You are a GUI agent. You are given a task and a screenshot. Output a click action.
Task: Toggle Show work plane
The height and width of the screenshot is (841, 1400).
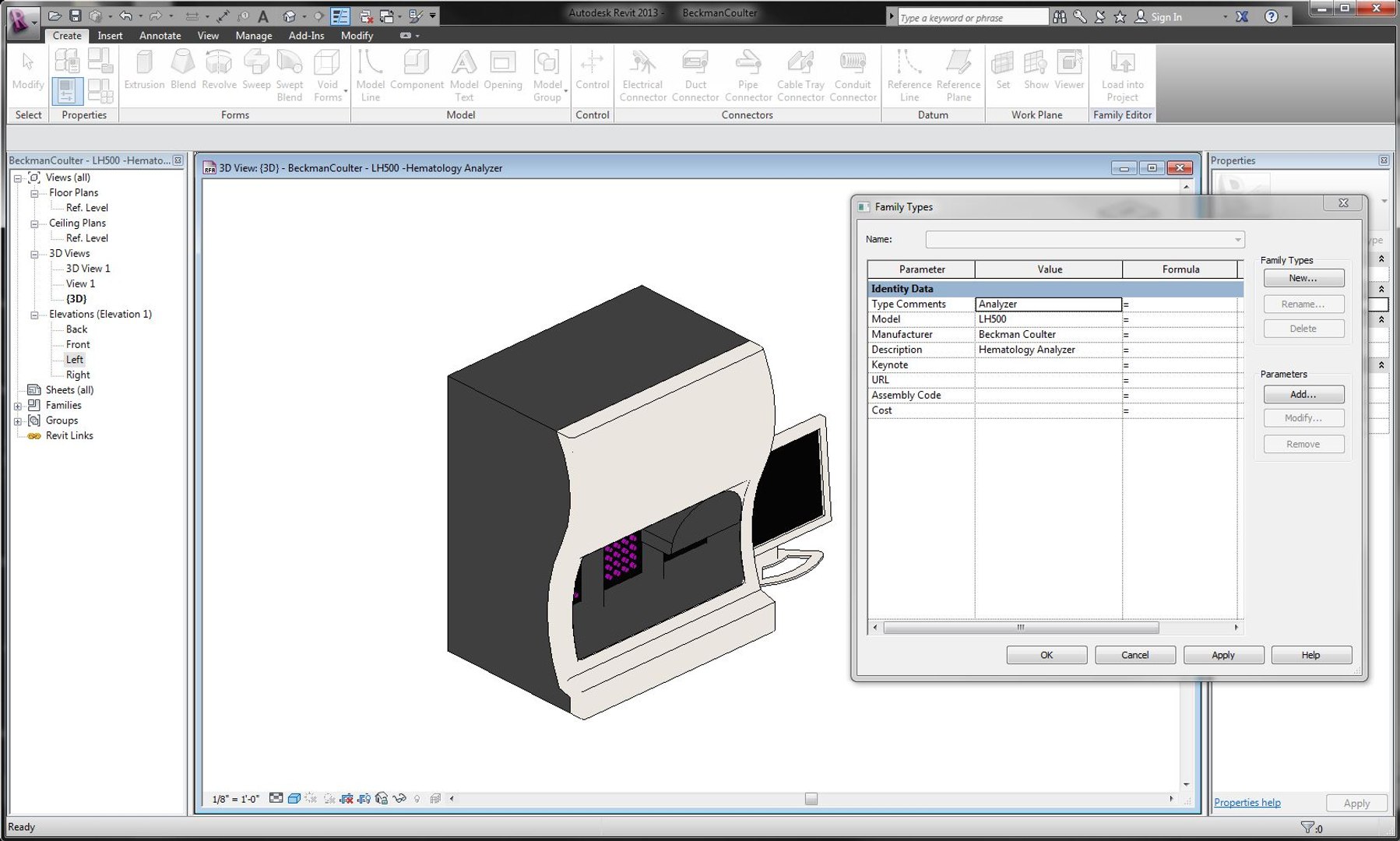click(x=1036, y=70)
